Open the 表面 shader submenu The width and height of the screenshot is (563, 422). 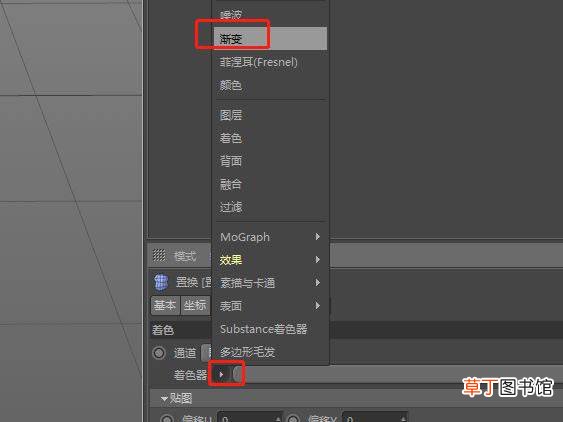click(270, 306)
